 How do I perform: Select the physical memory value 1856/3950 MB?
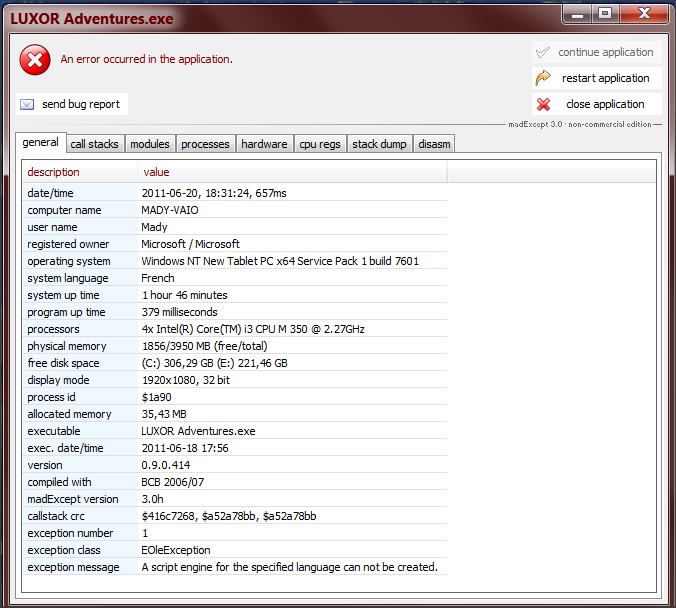tap(204, 346)
